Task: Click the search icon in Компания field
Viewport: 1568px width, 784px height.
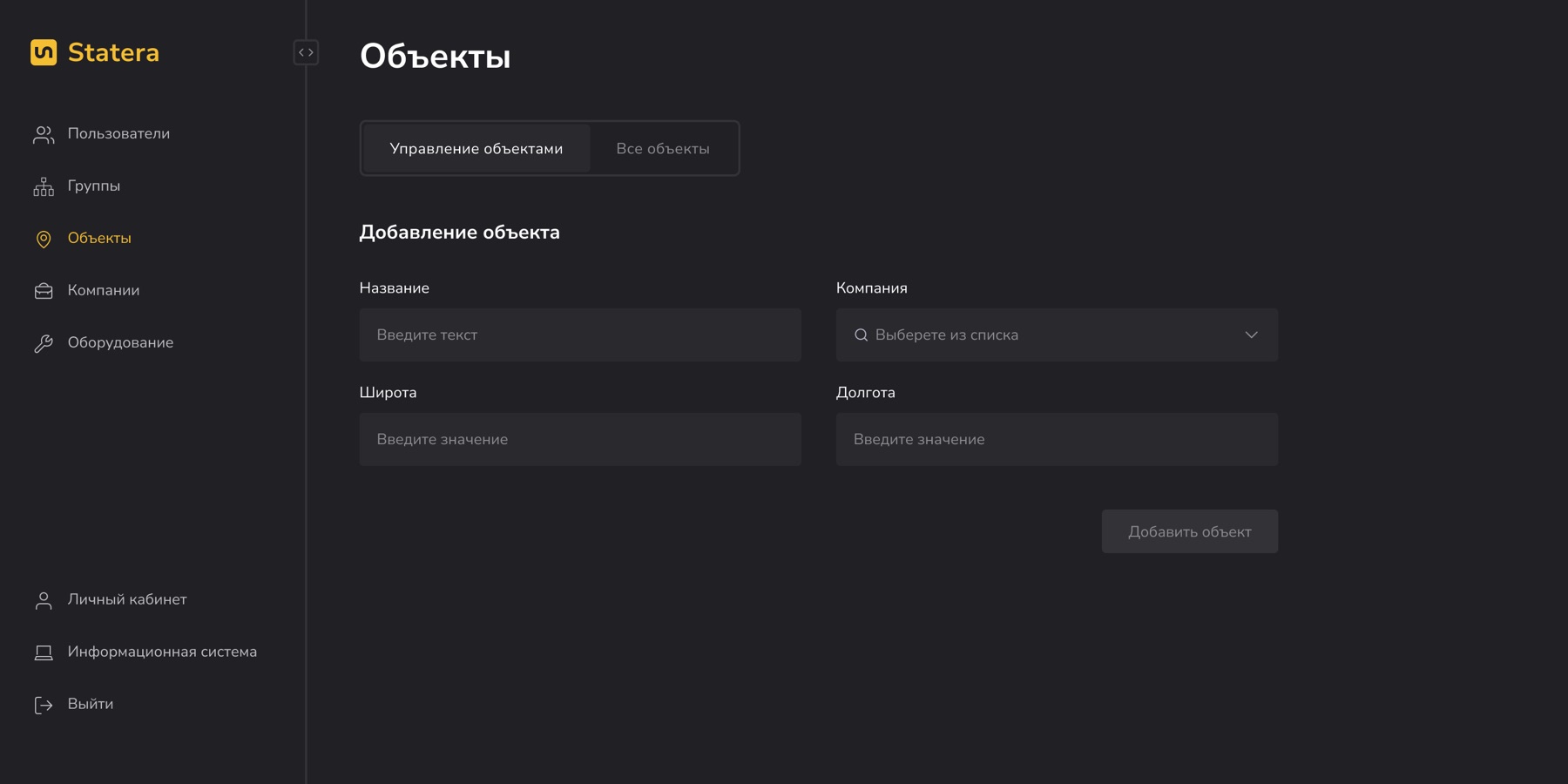Action: click(861, 335)
